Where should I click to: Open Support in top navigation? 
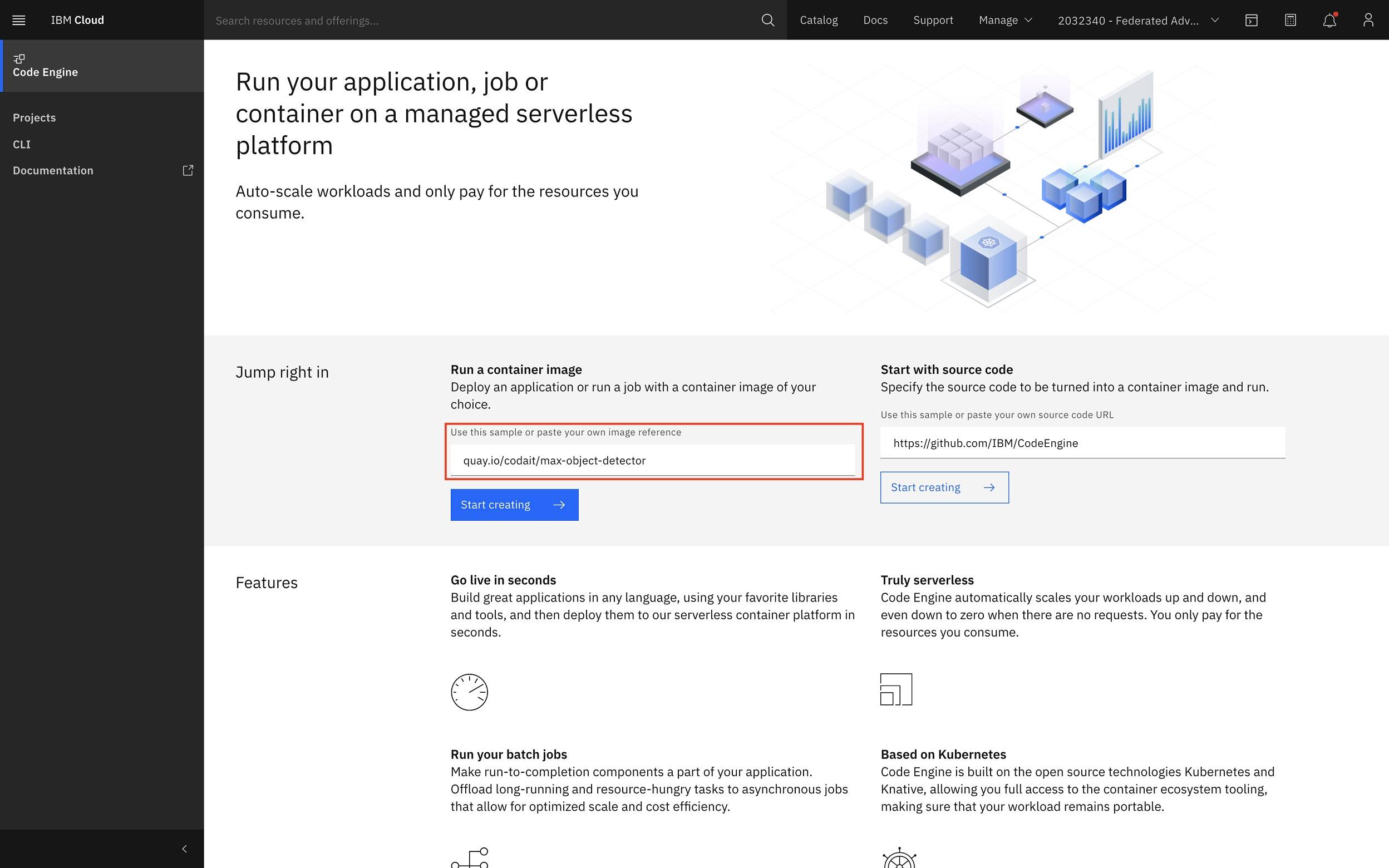point(933,20)
